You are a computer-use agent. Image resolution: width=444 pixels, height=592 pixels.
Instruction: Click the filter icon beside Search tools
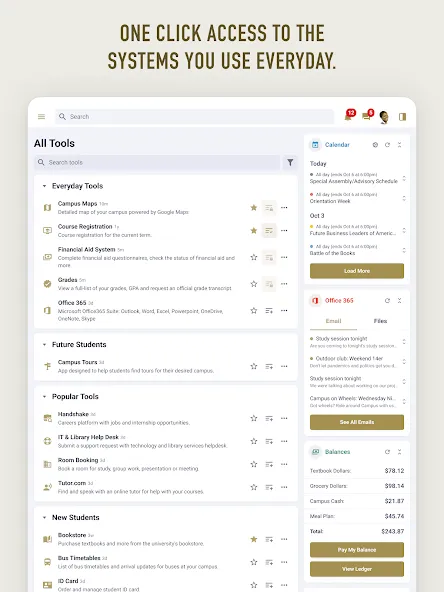(x=290, y=162)
